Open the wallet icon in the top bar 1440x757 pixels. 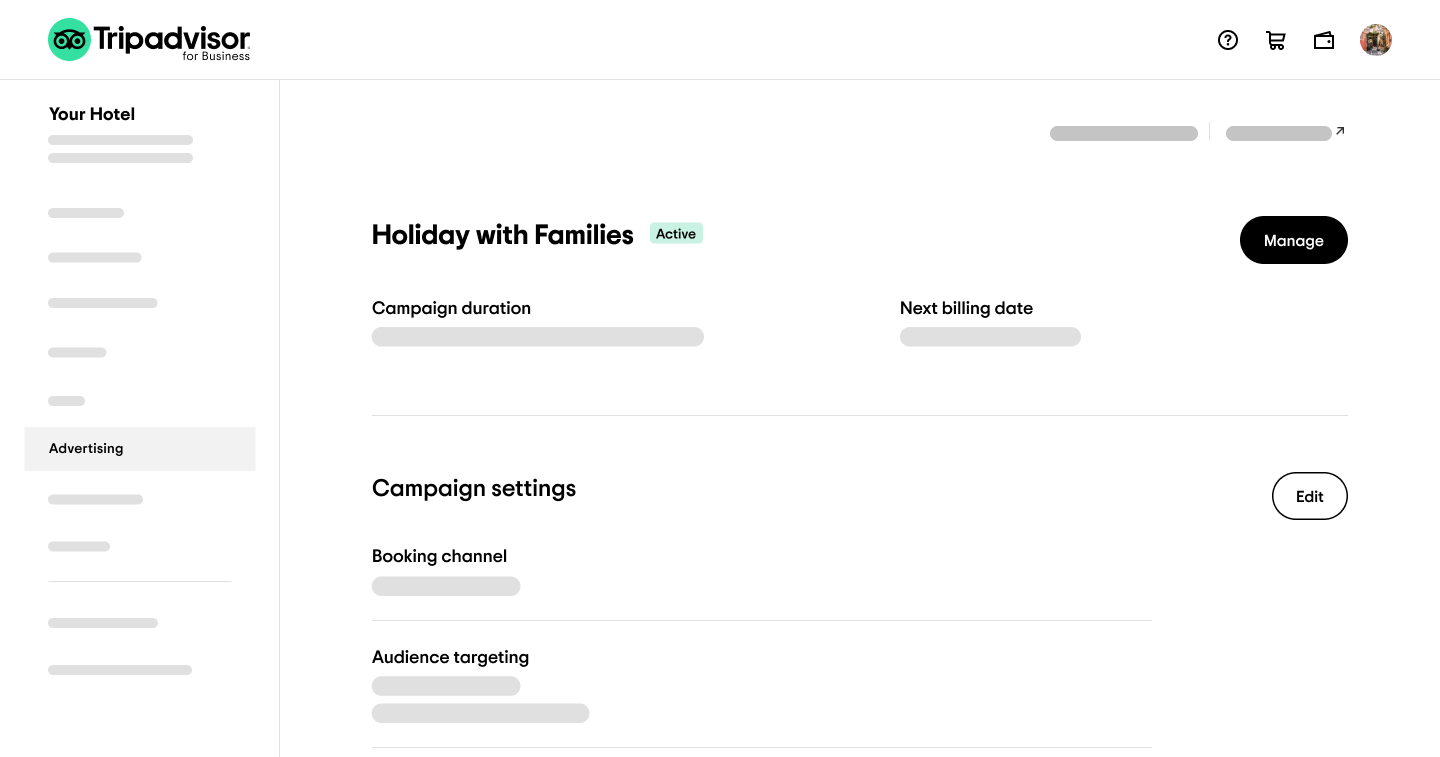(x=1324, y=40)
